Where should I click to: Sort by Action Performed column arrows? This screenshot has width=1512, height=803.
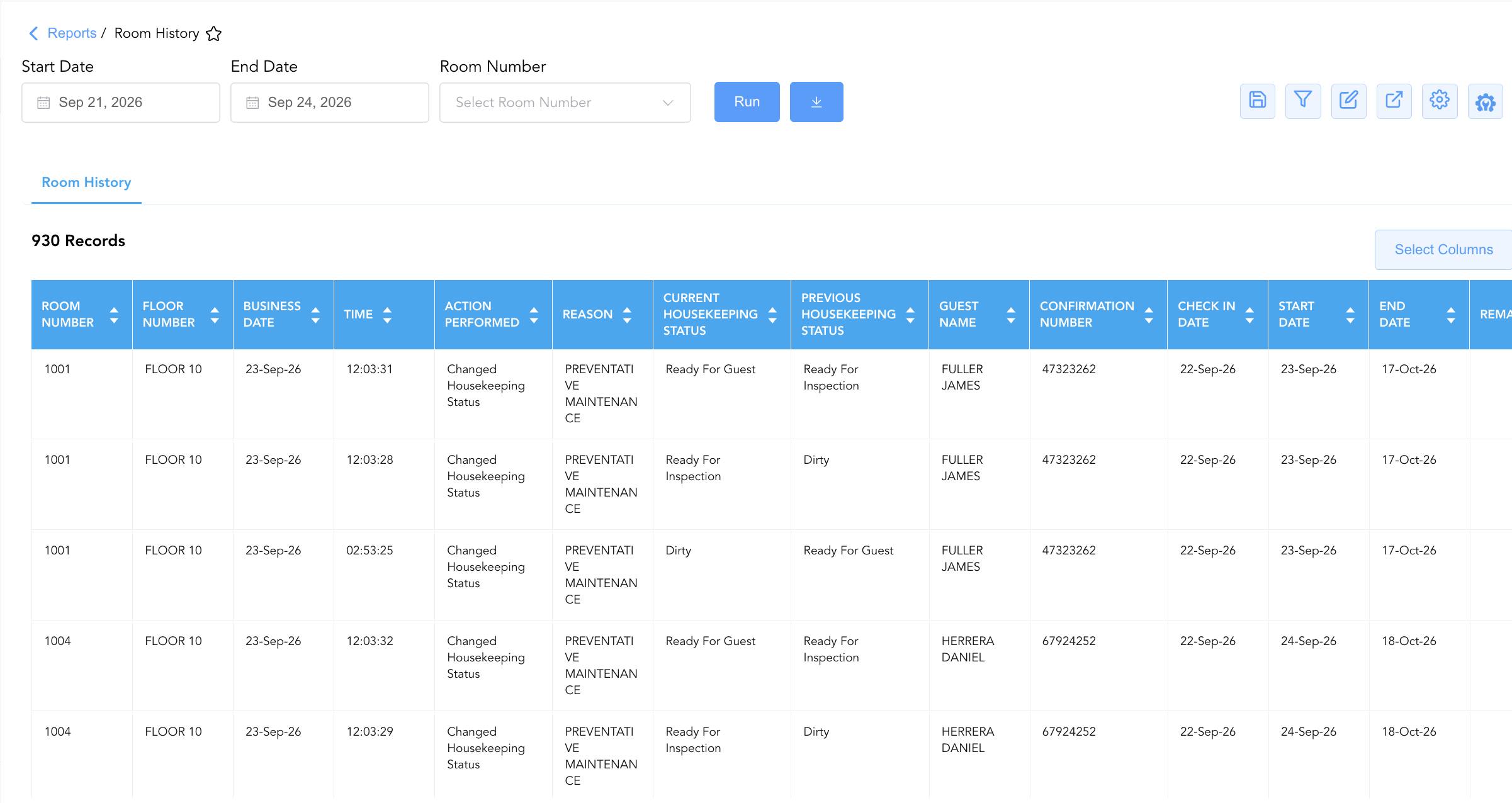(x=534, y=315)
